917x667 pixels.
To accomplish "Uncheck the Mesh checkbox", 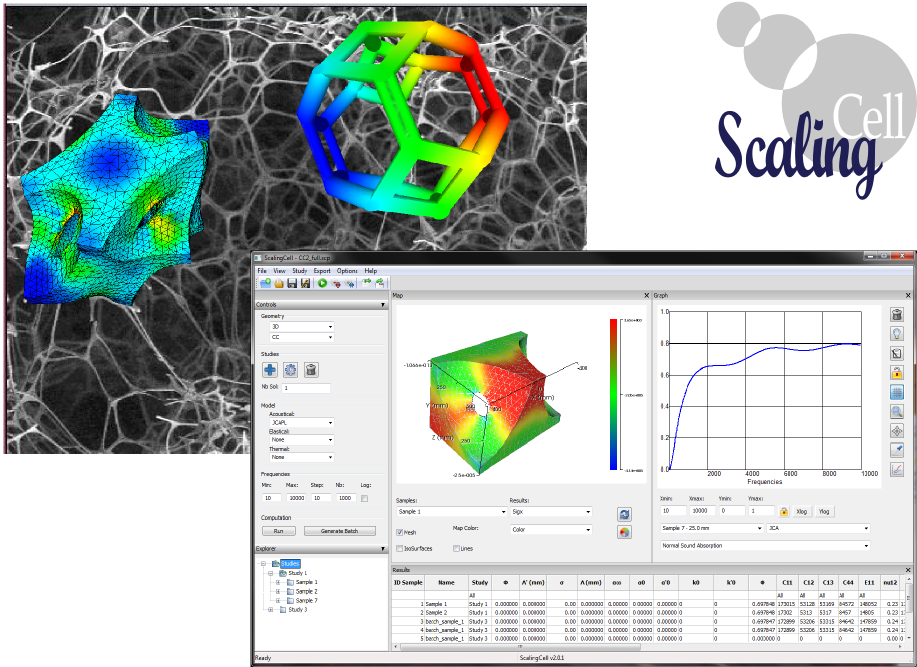I will click(399, 533).
